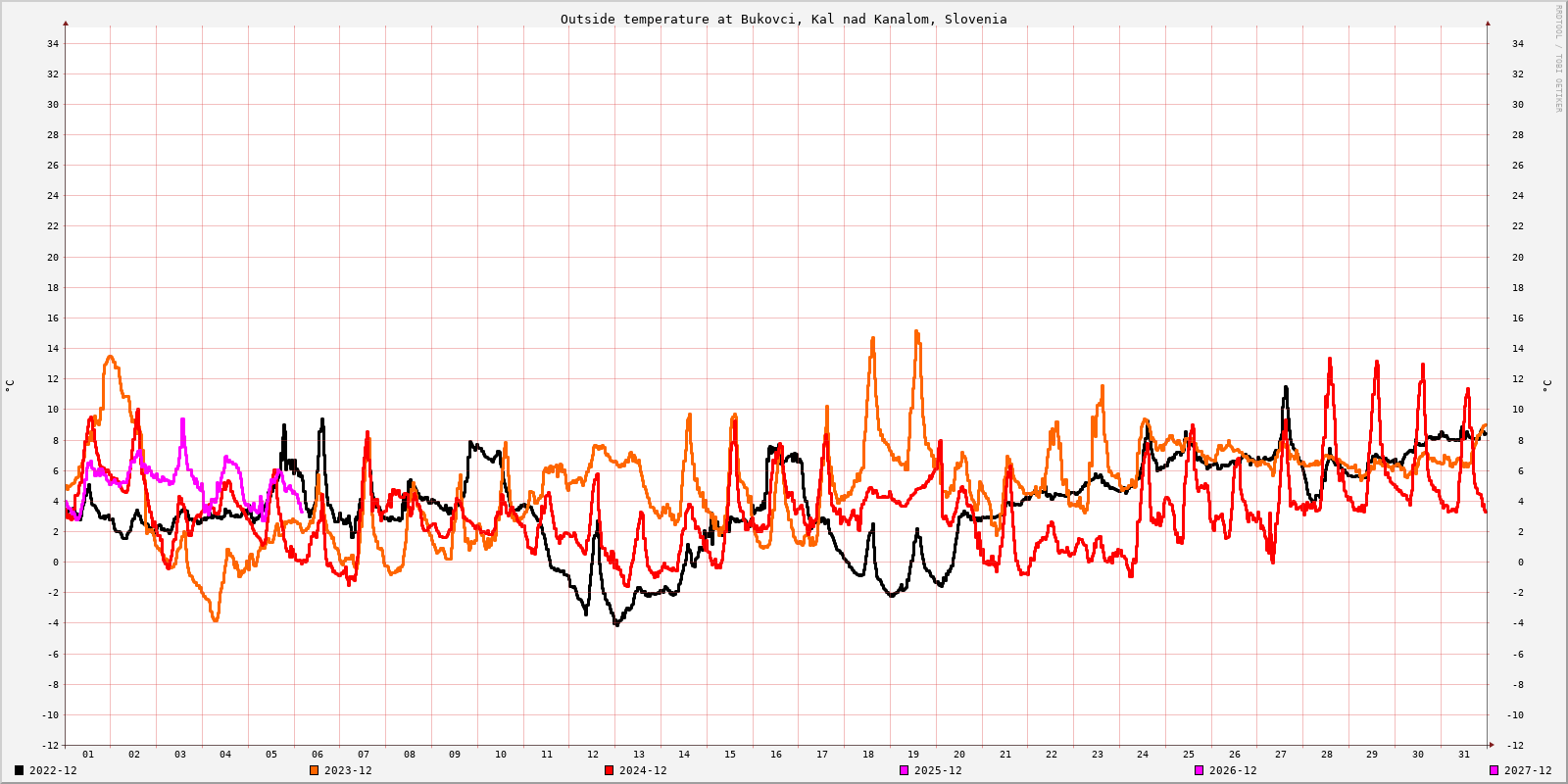The image size is (1568, 784).
Task: Click the left-axis °C unit label
Action: [10, 385]
